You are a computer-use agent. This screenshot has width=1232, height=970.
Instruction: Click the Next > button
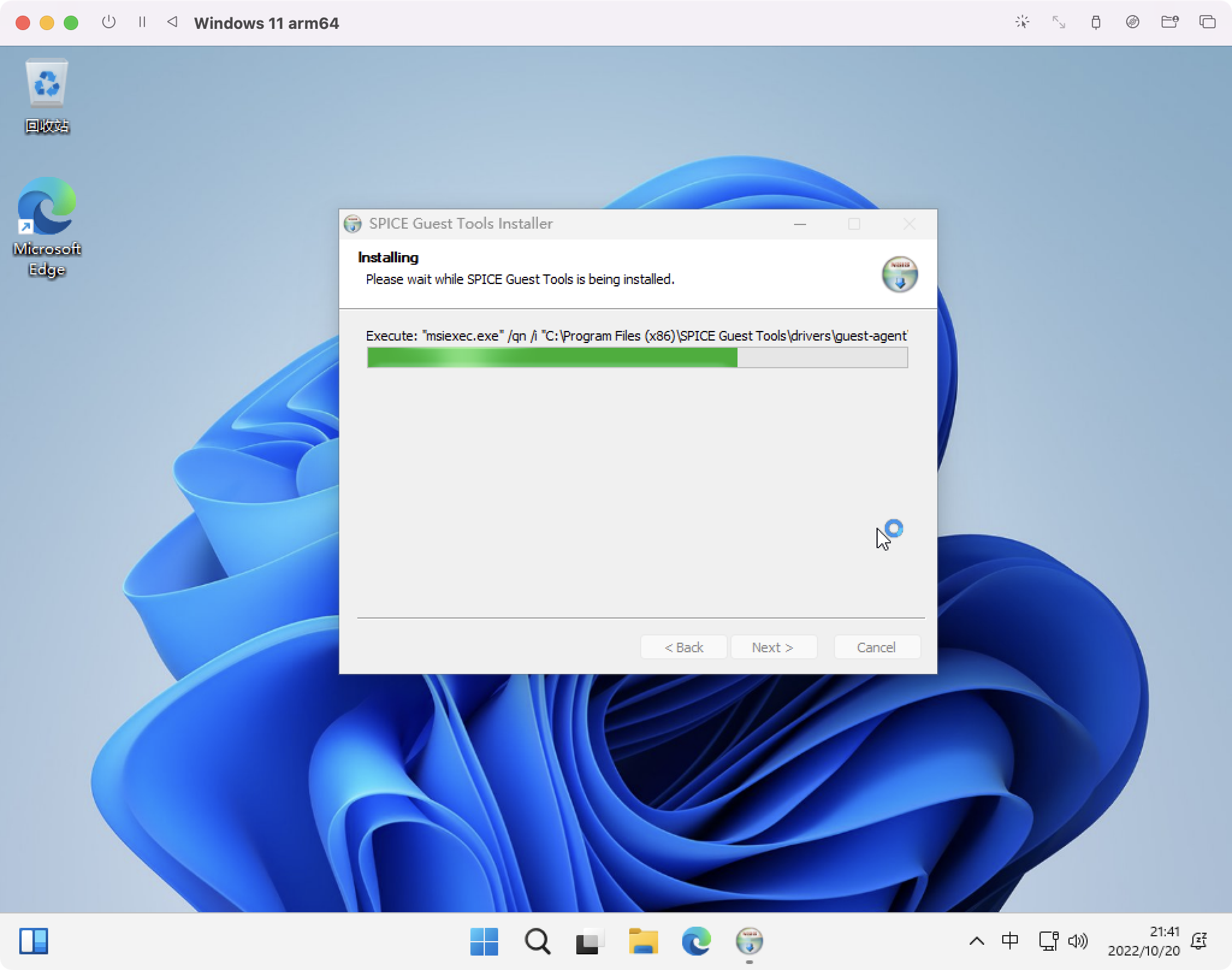click(773, 647)
